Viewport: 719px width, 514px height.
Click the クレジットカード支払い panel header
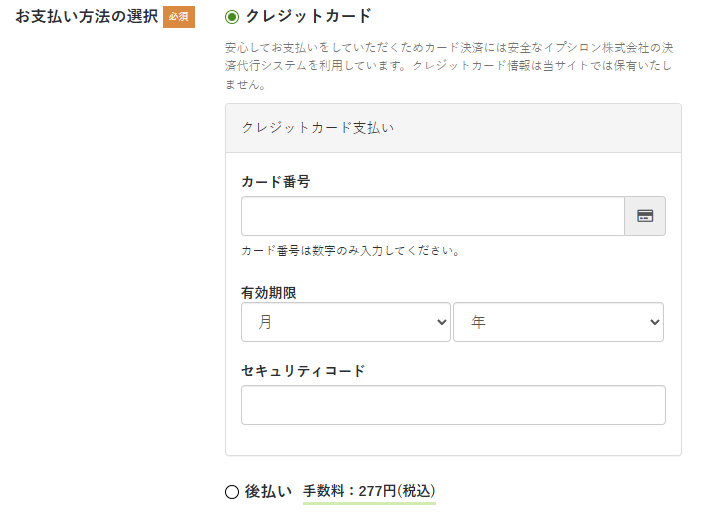[454, 128]
